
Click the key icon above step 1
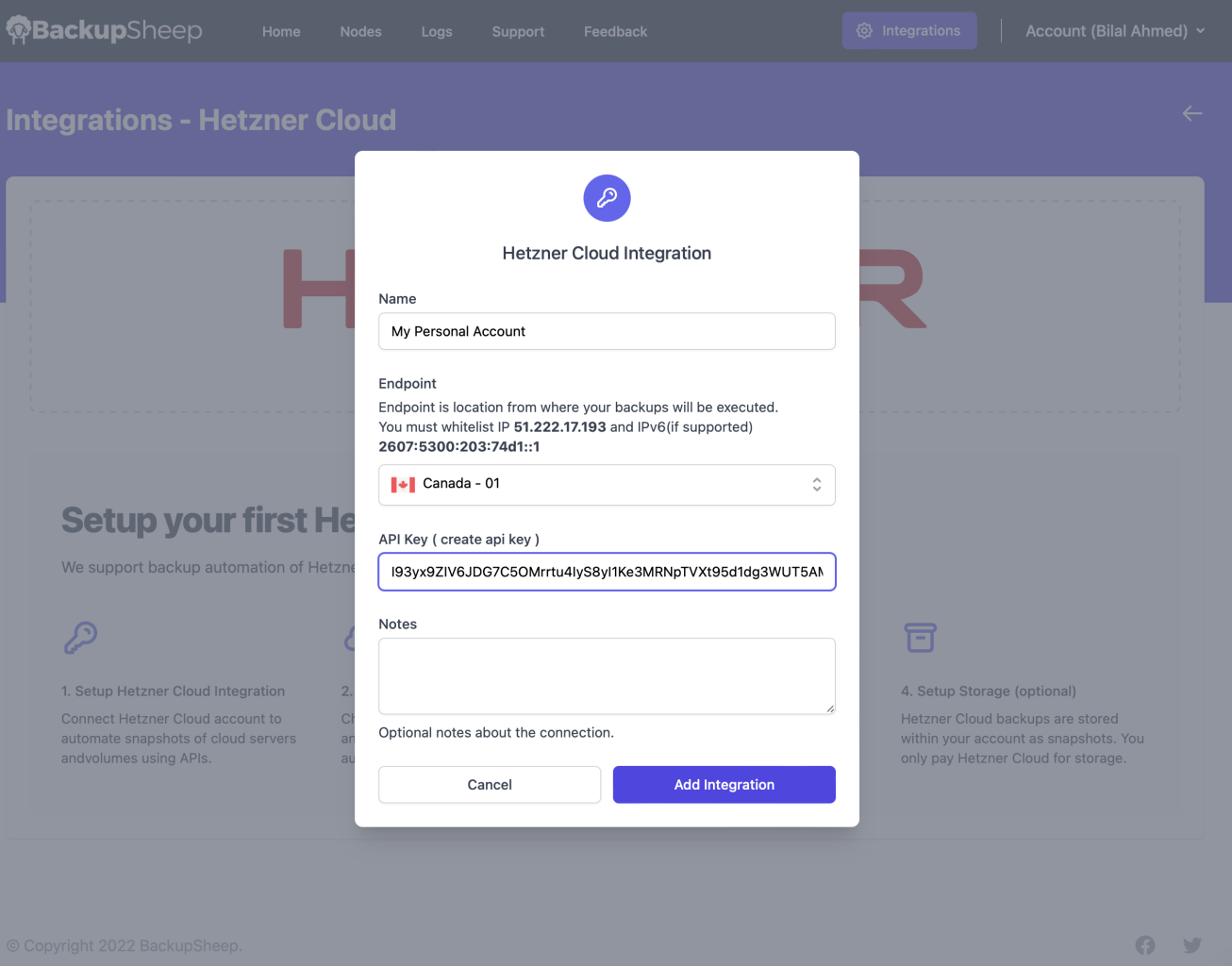click(x=80, y=638)
